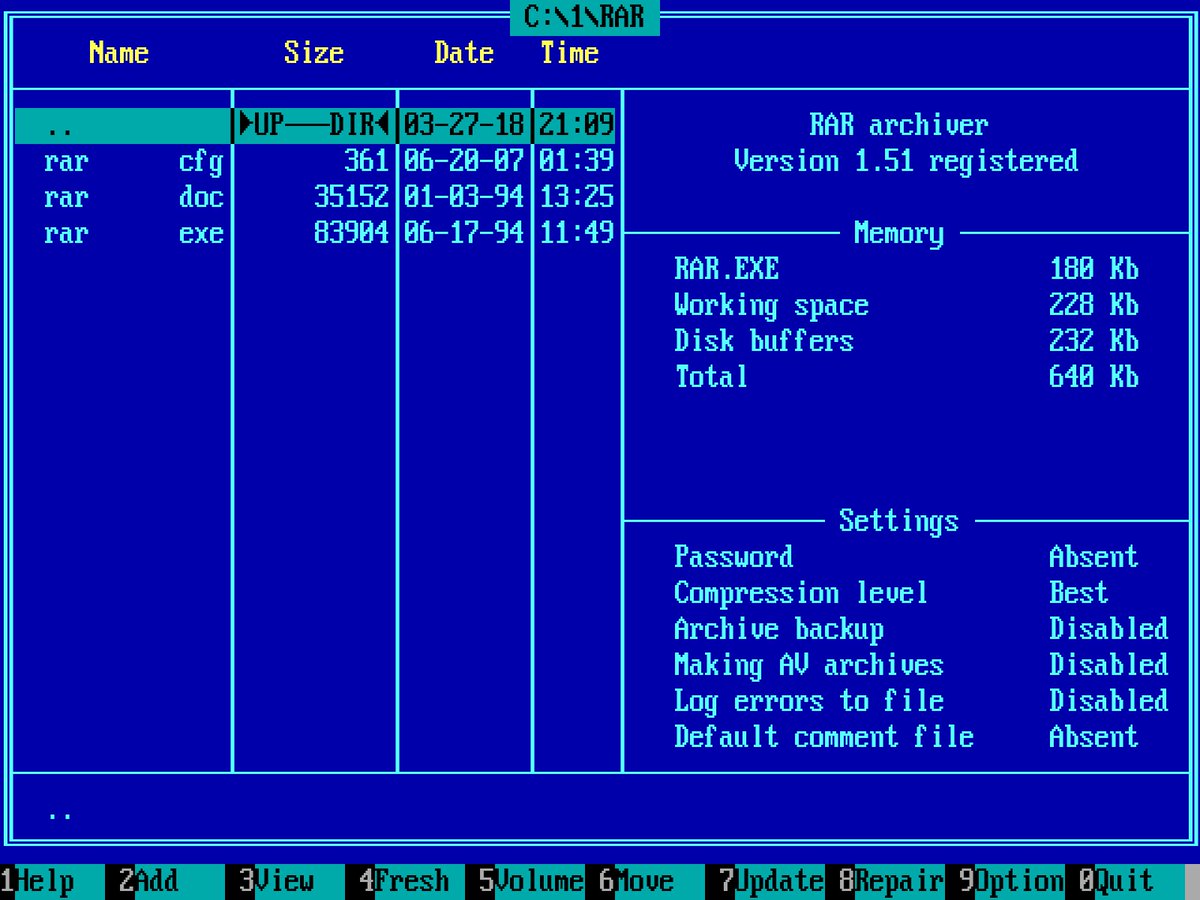The height and width of the screenshot is (900, 1200).
Task: Click the Total memory label
Action: pyautogui.click(x=711, y=377)
